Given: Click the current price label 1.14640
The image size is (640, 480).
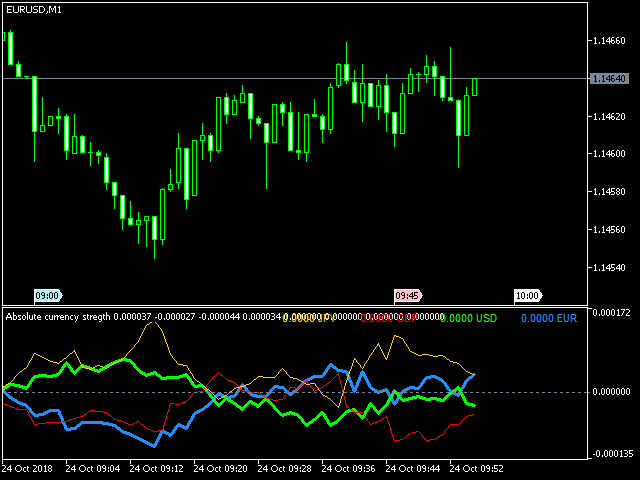Looking at the screenshot, I should [x=610, y=78].
